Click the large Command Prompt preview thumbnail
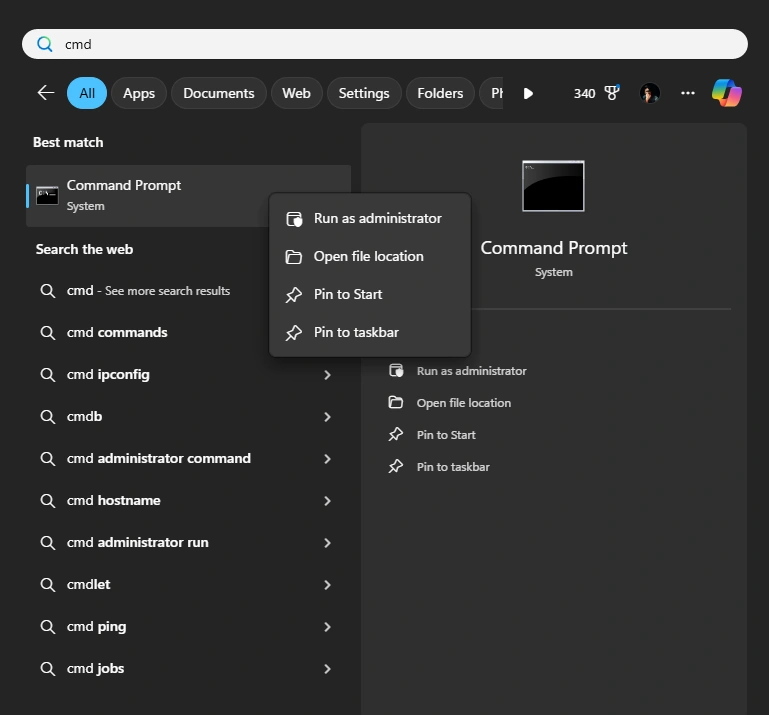This screenshot has width=769, height=715. [553, 186]
